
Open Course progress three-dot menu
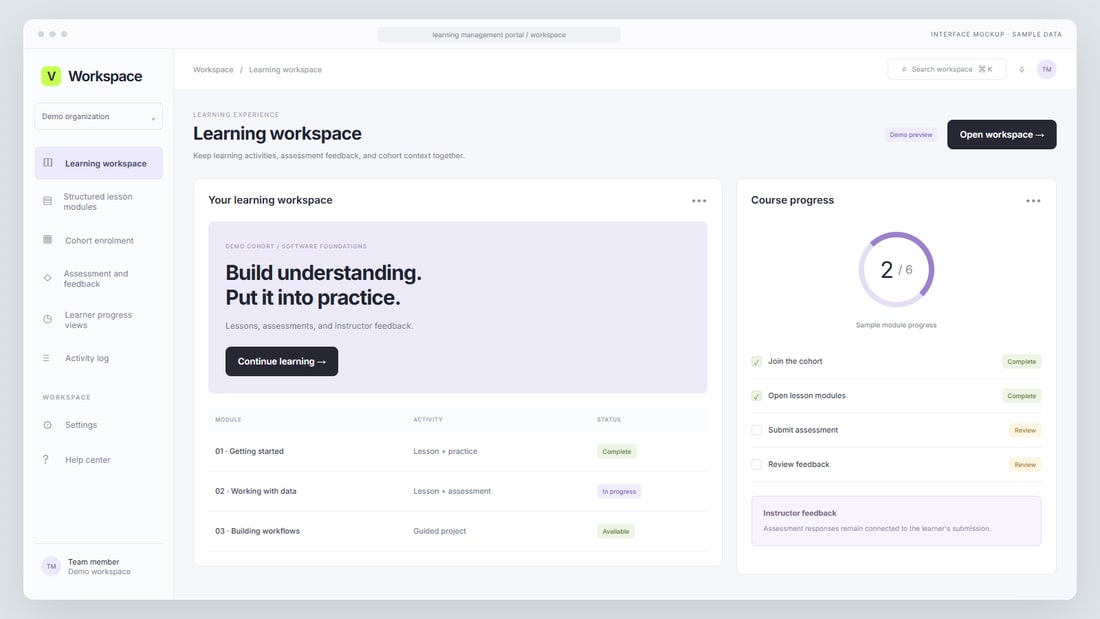coord(1033,201)
